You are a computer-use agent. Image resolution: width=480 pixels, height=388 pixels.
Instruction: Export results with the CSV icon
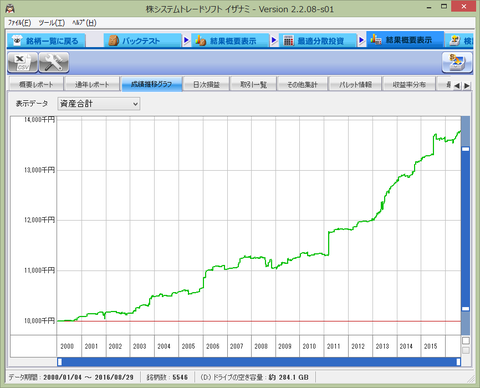pos(23,62)
